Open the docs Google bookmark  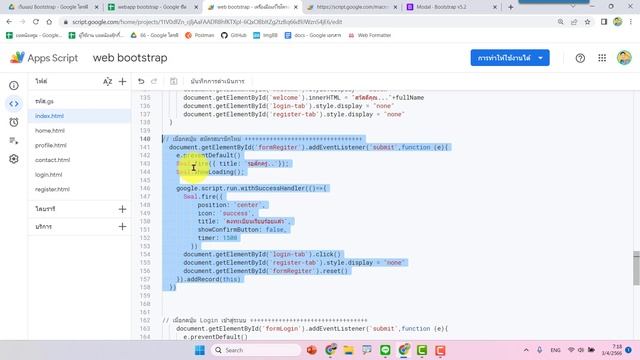(x=313, y=36)
